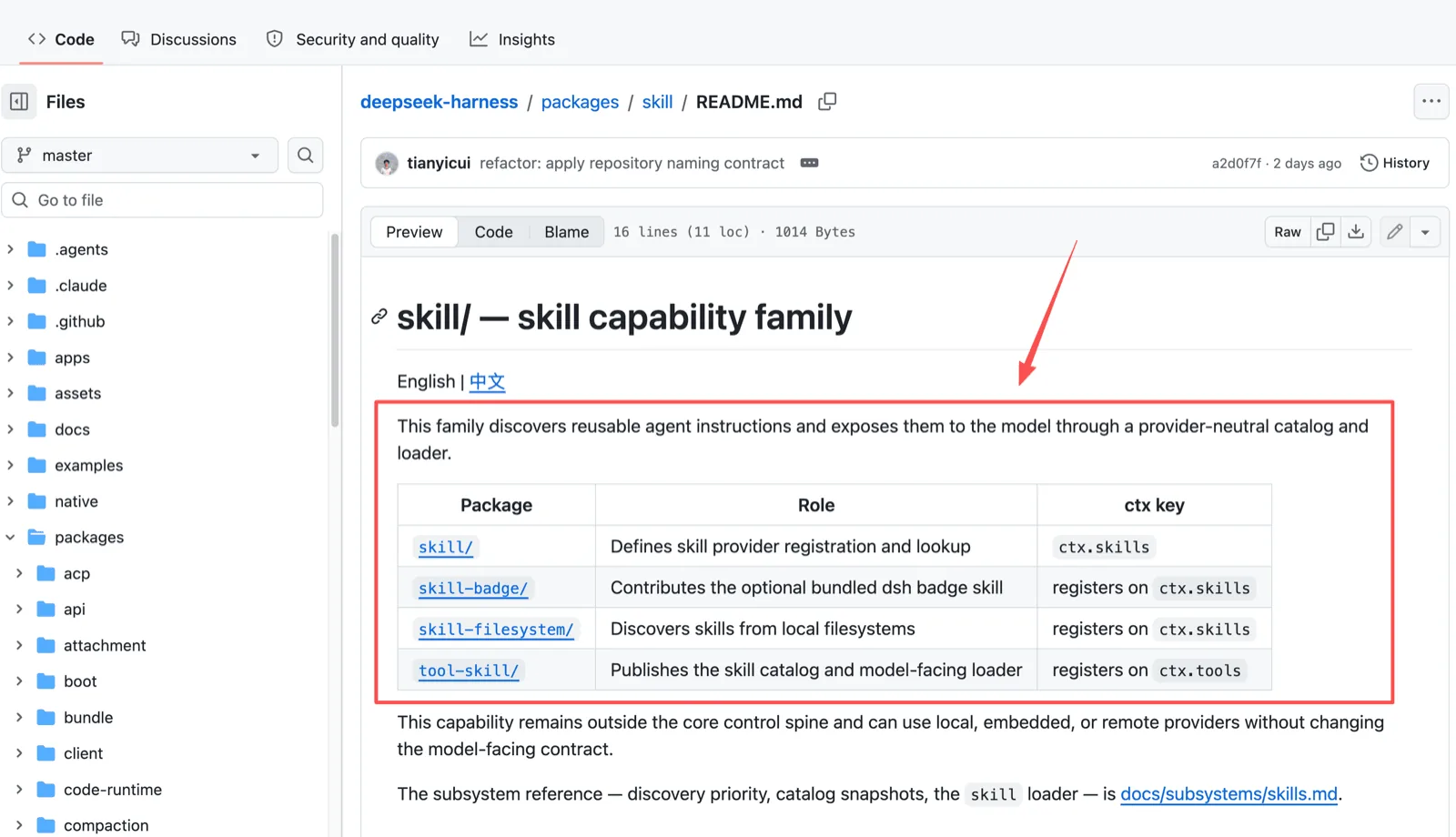This screenshot has width=1456, height=837.
Task: Open the packages breadcrumb link
Action: tap(580, 102)
